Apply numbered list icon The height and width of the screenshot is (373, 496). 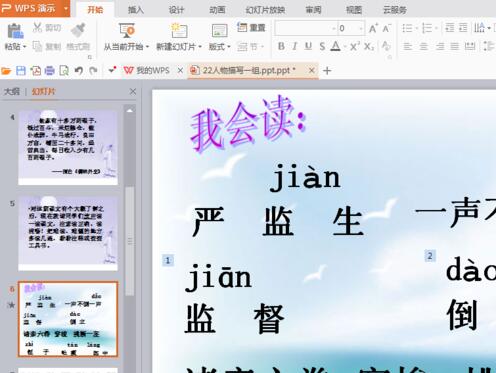(427, 28)
